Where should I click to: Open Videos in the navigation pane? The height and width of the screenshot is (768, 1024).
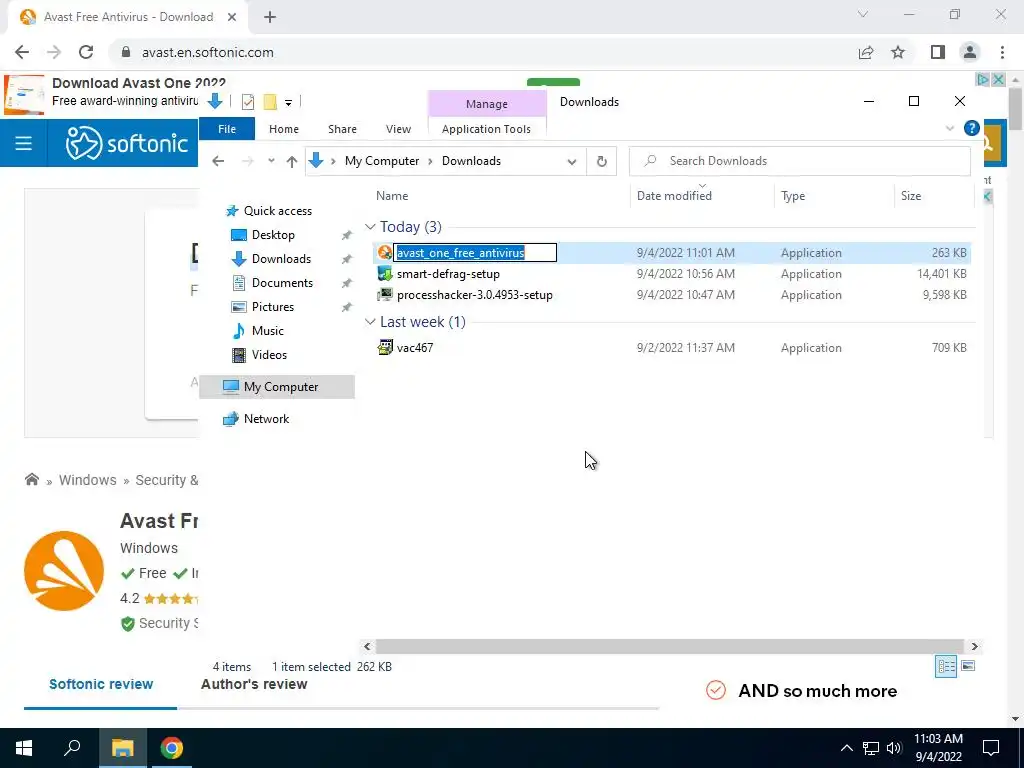click(269, 355)
